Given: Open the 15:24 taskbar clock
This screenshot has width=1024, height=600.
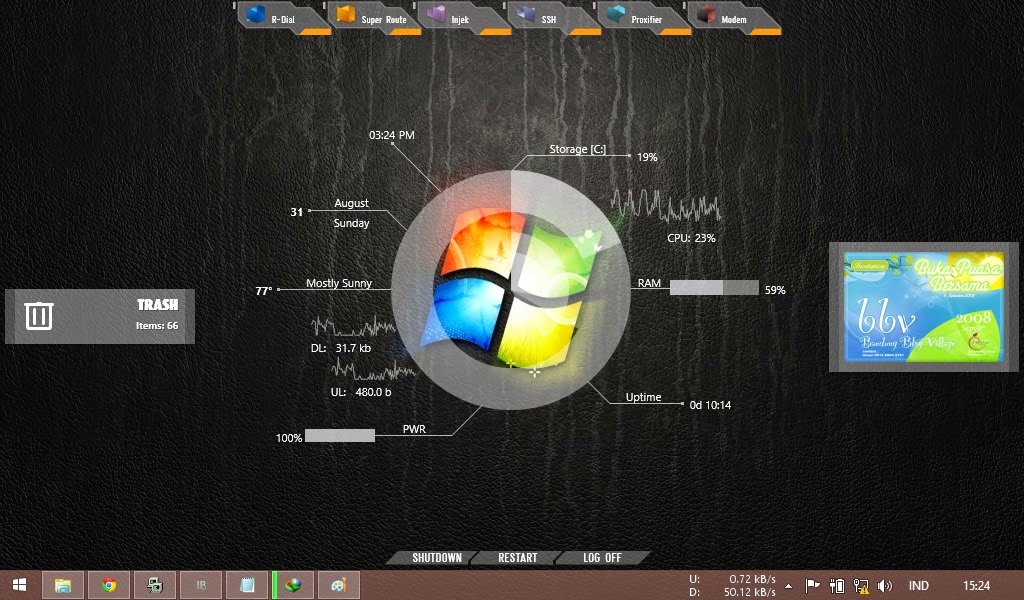Looking at the screenshot, I should click(x=976, y=586).
